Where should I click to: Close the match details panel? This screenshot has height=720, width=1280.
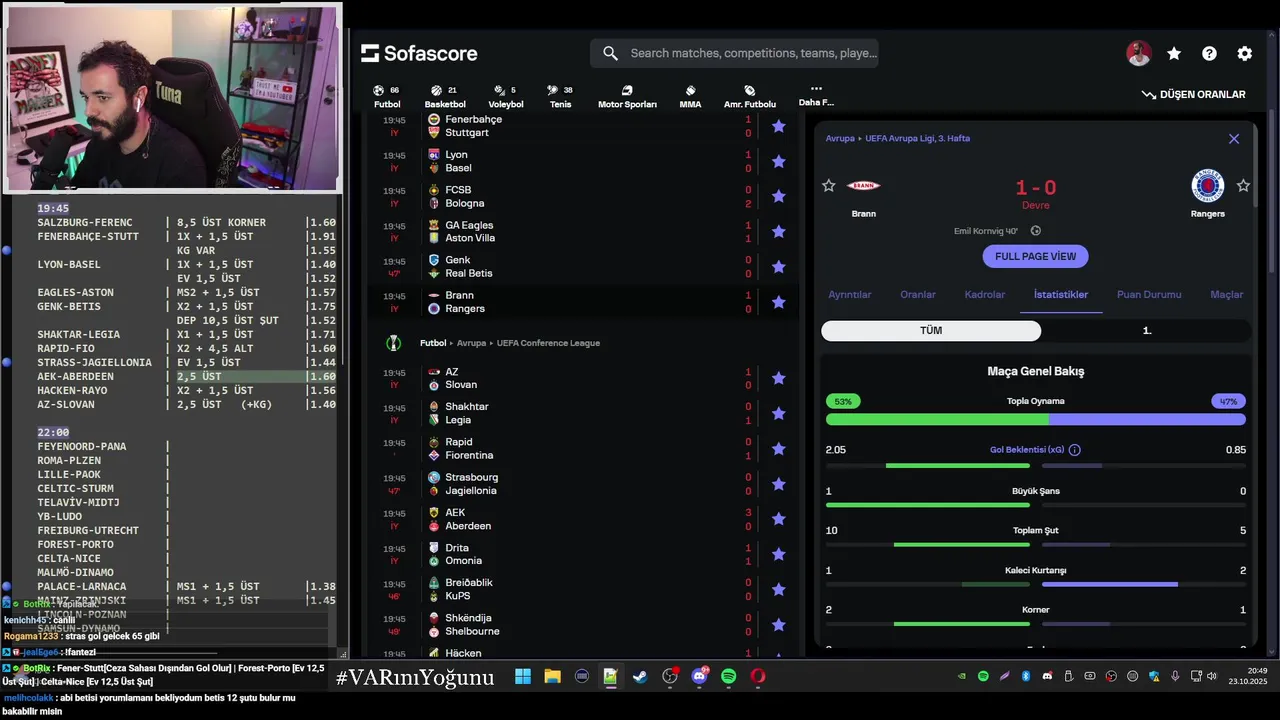click(x=1234, y=139)
